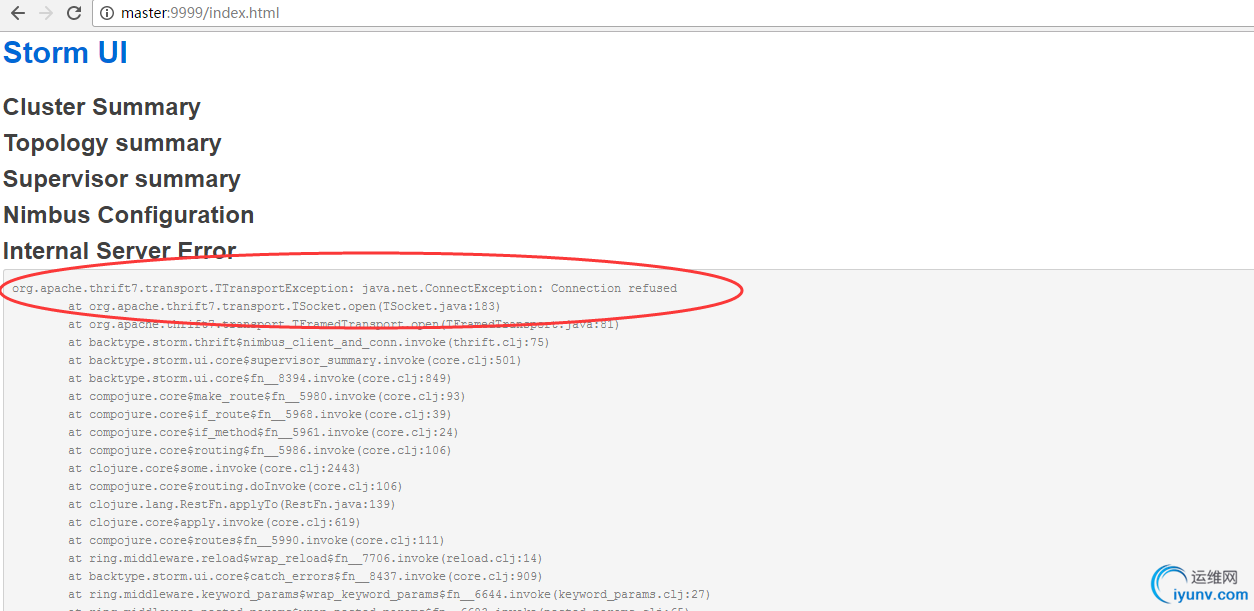Click the fn__8394.invoke(core.clj:849) line

[260, 378]
